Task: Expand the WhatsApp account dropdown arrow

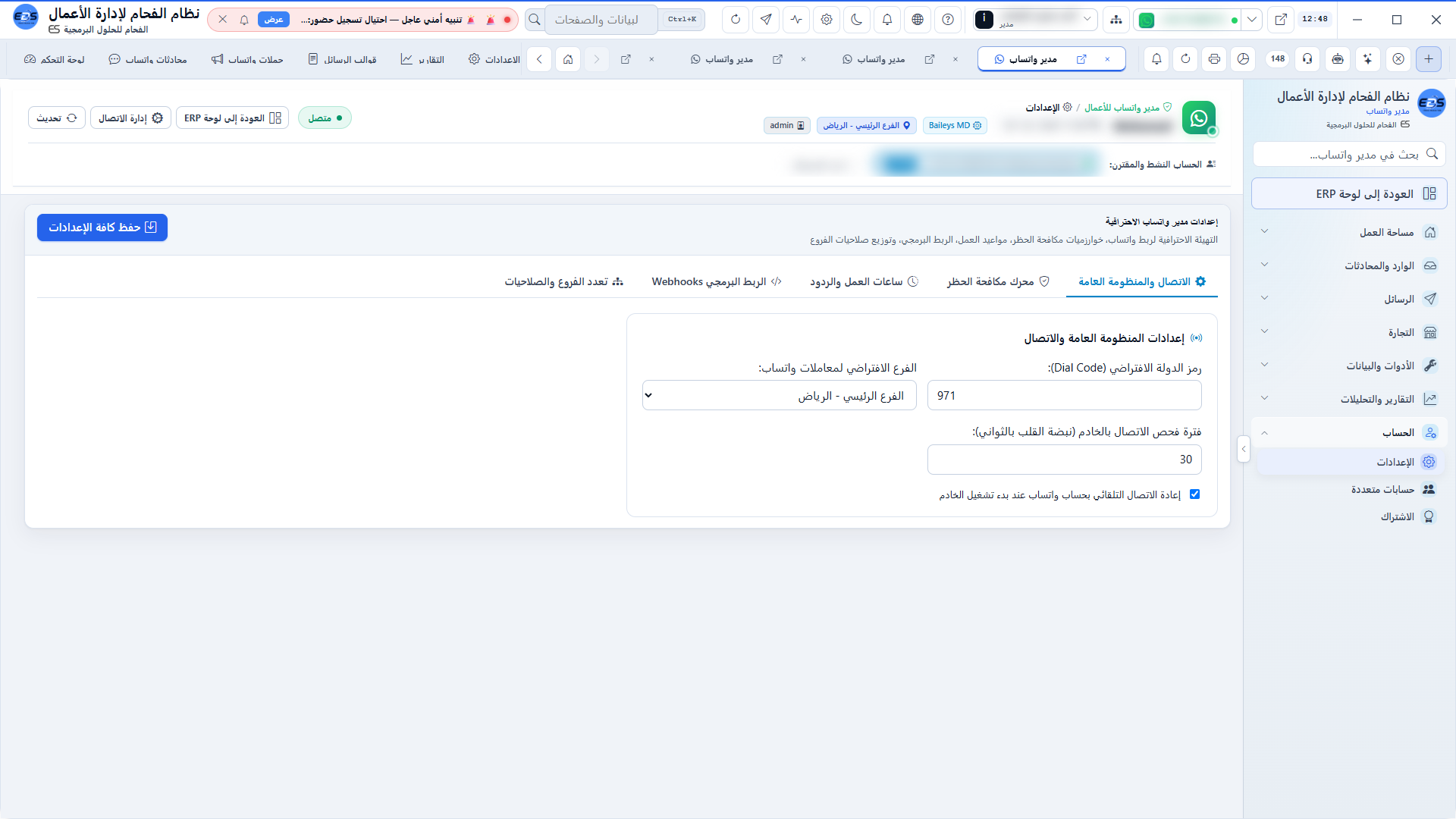Action: tap(1252, 20)
